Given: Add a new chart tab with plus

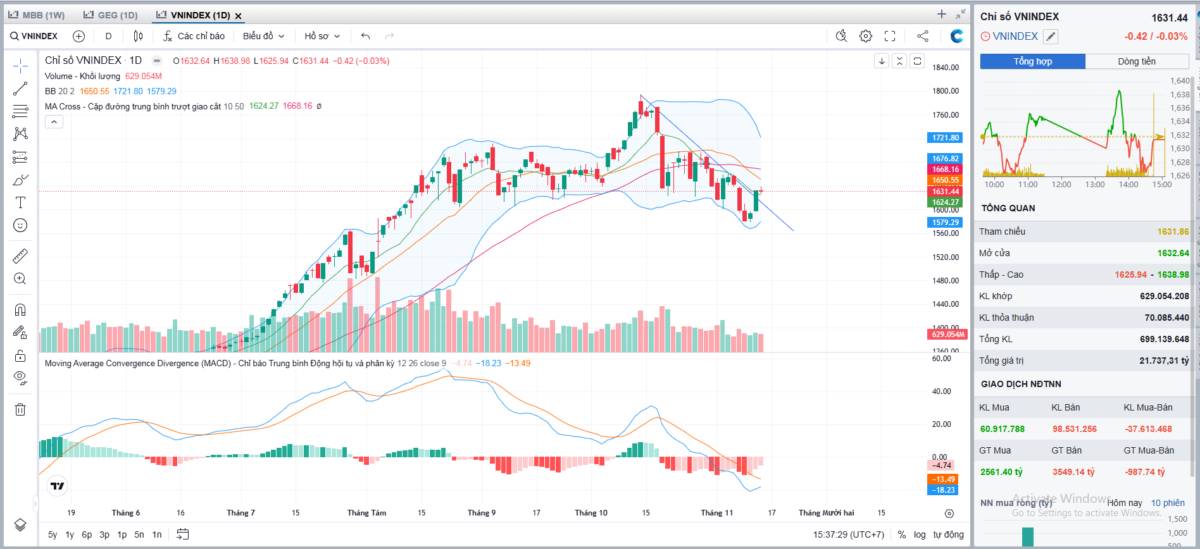Looking at the screenshot, I should (941, 14).
